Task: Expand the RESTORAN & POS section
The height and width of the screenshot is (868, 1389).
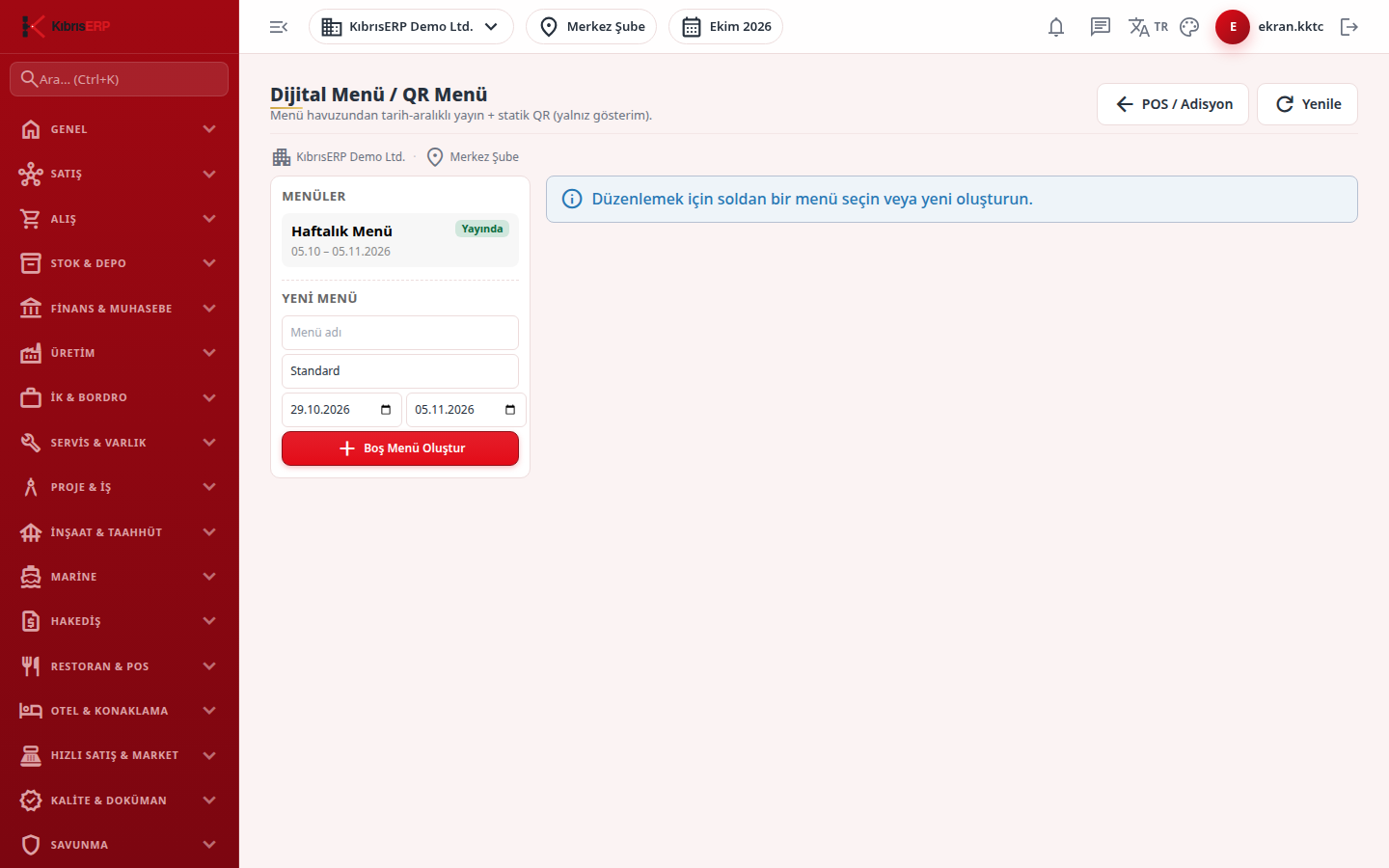Action: point(120,666)
